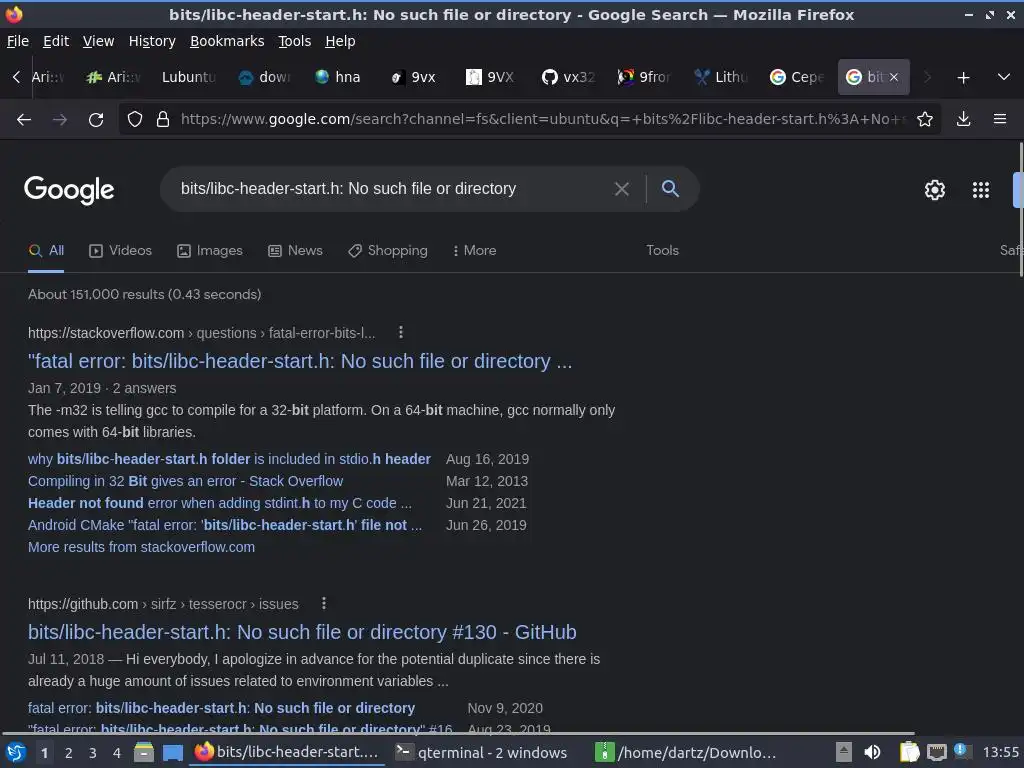Open 'Header not found error' link
Screen dimensions: 1024x768
click(220, 504)
